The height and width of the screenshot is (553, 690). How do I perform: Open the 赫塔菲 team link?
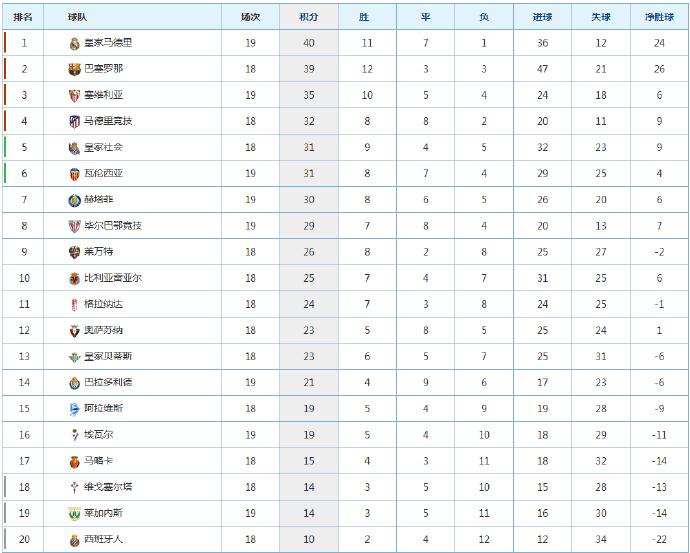[x=99, y=199]
